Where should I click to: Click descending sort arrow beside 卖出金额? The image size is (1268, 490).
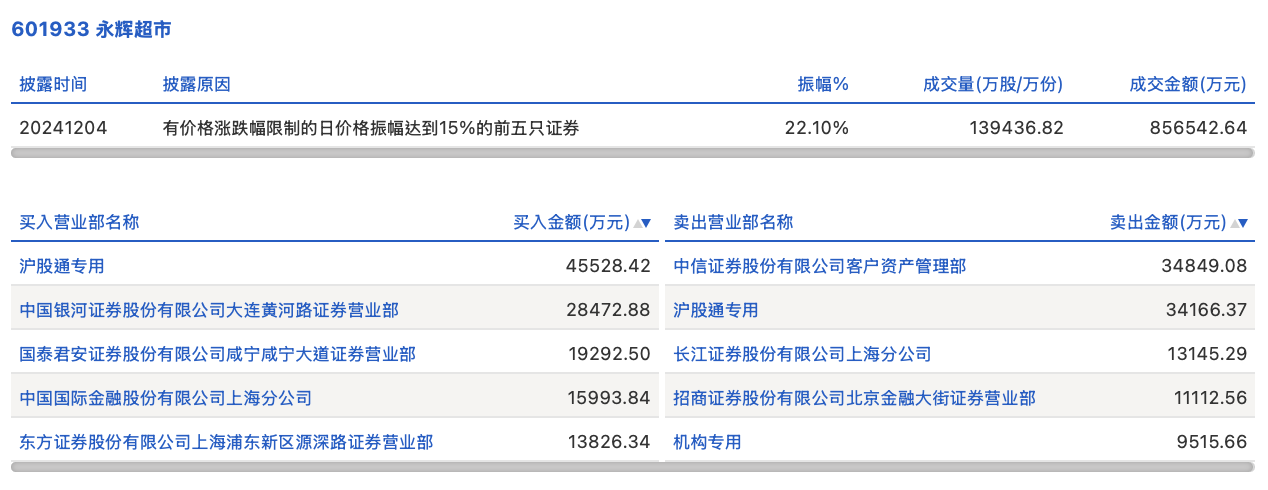[1243, 223]
